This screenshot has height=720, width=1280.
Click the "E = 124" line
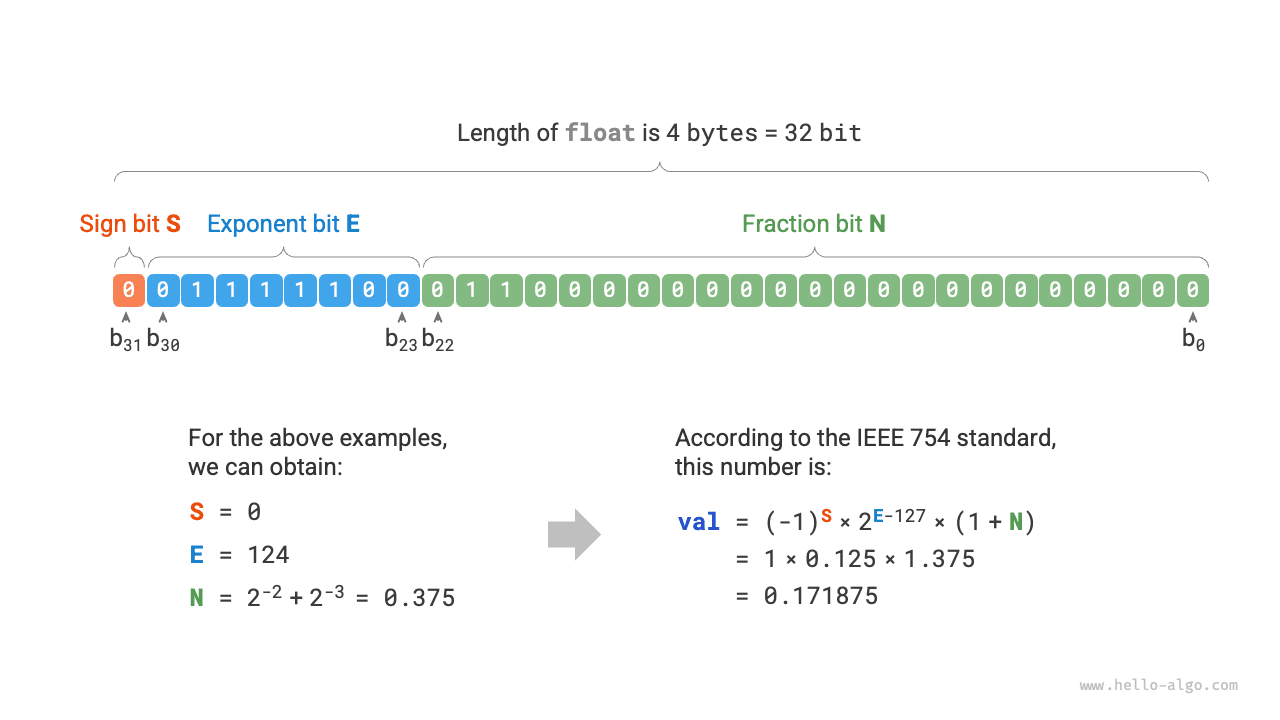[x=239, y=555]
